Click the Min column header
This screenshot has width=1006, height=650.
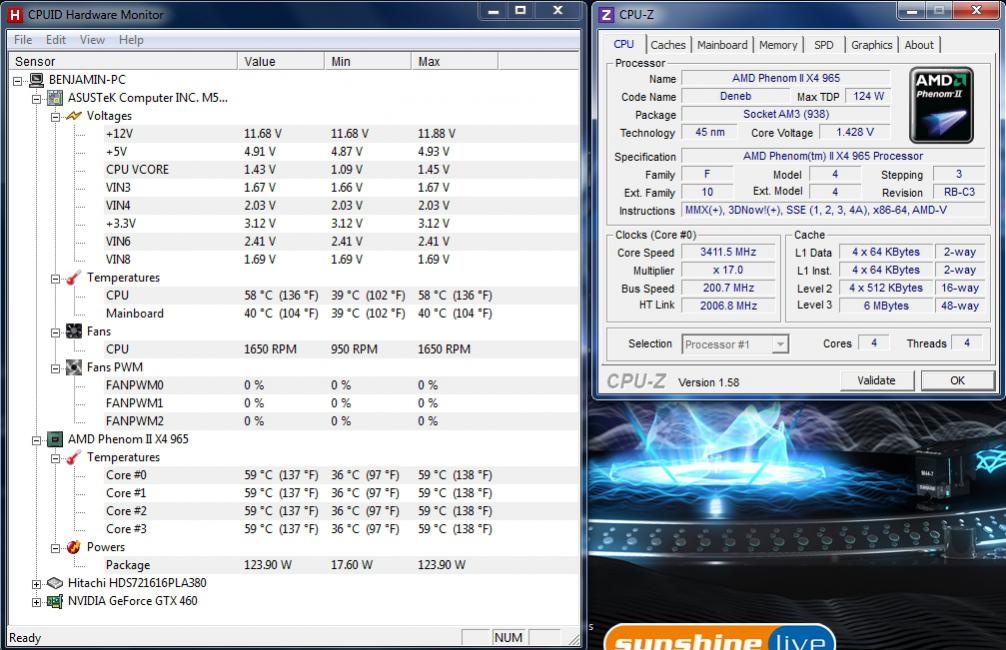coord(368,62)
